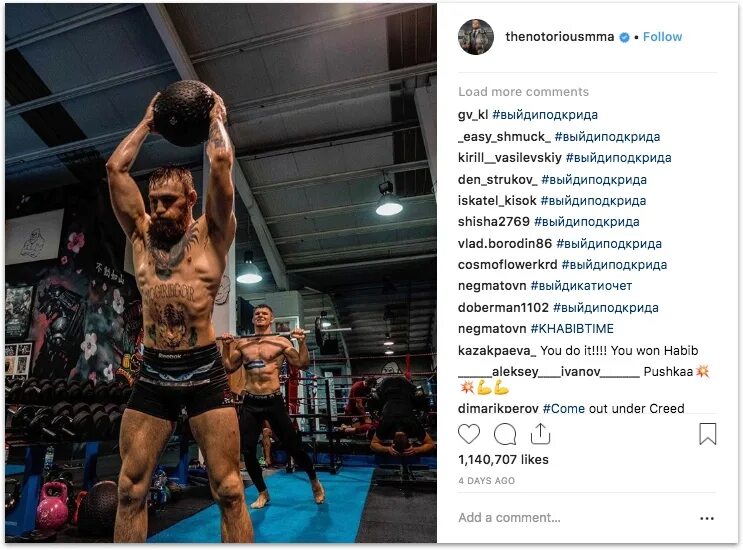Save post with the bookmark icon
The height and width of the screenshot is (550, 743).
point(707,434)
